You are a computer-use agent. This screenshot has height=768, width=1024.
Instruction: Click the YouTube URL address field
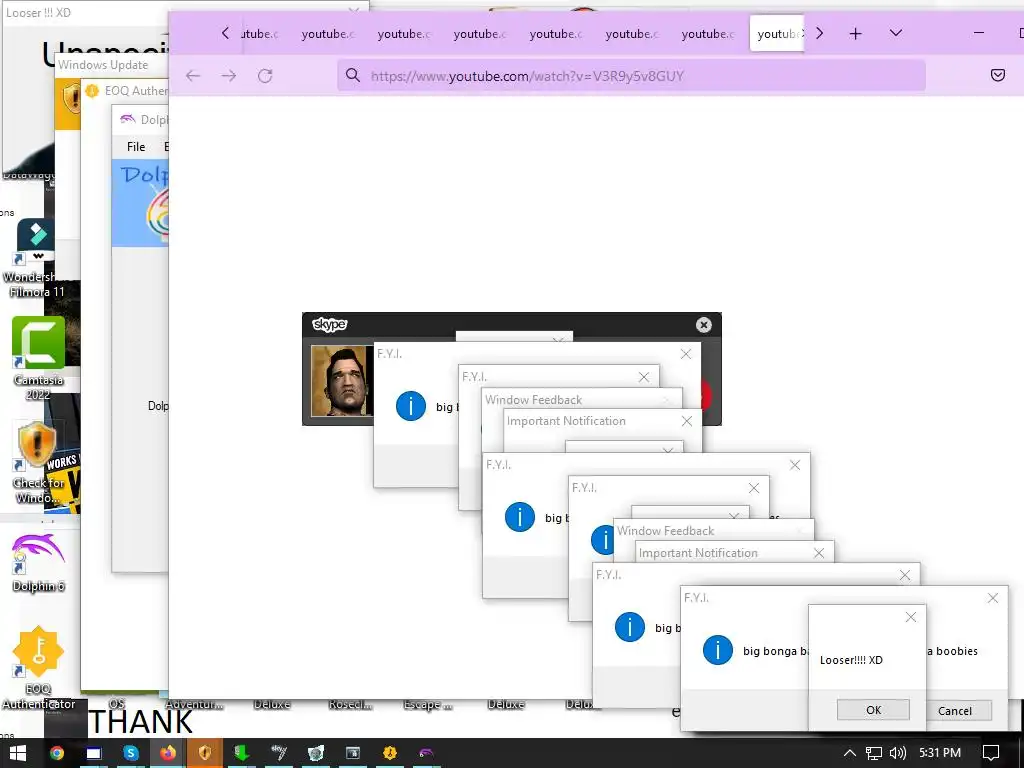[631, 76]
